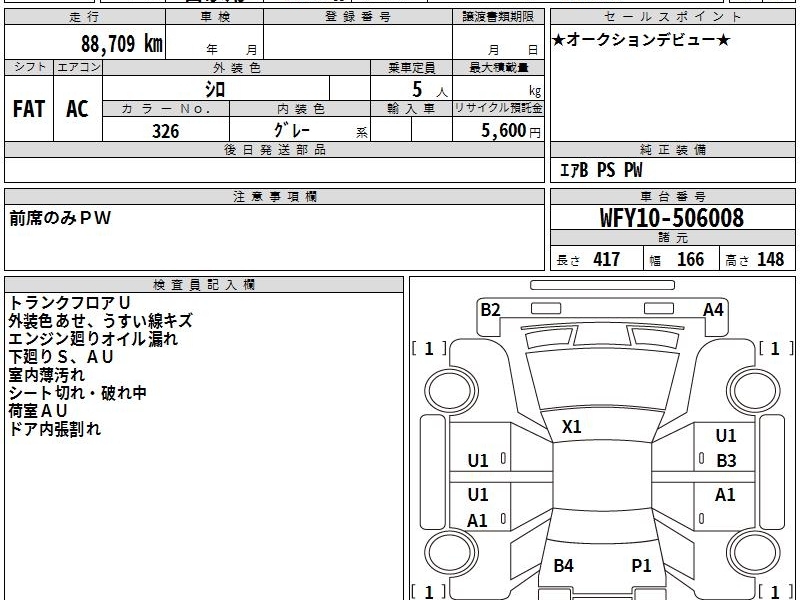This screenshot has width=800, height=600.
Task: Select the 年 月 inspection date field
Action: pyautogui.click(x=215, y=42)
